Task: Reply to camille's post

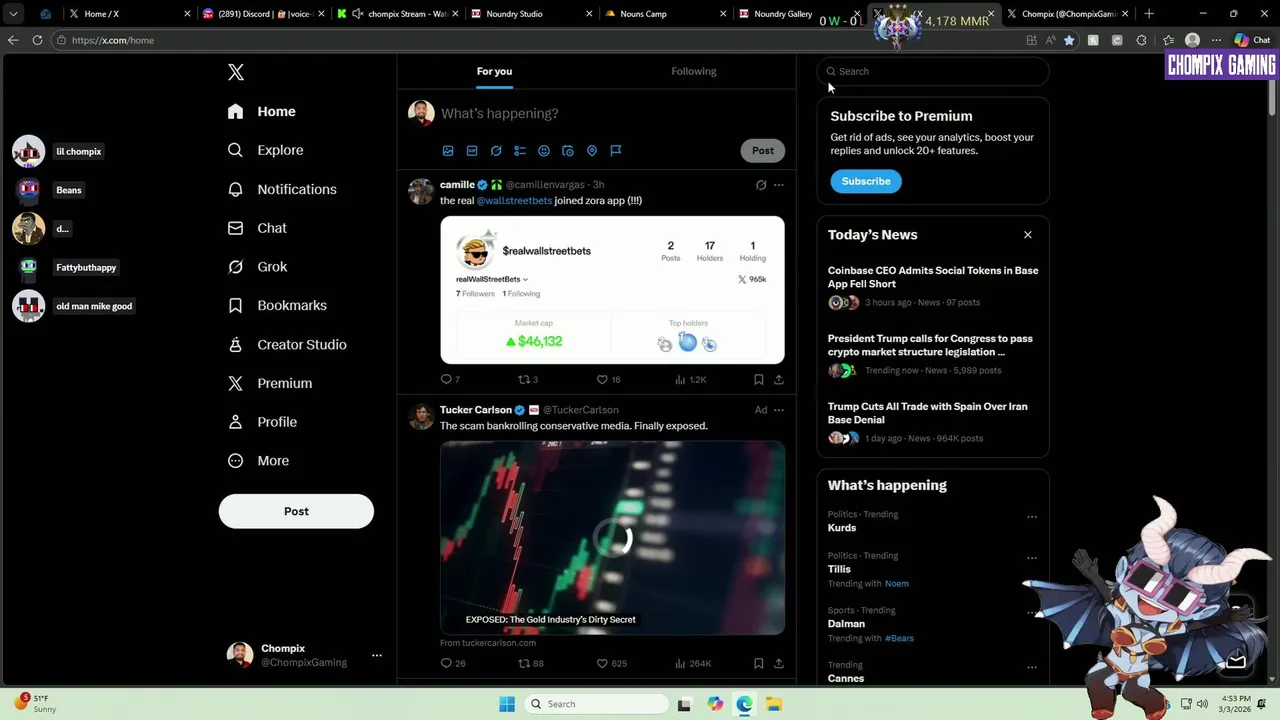Action: point(446,379)
